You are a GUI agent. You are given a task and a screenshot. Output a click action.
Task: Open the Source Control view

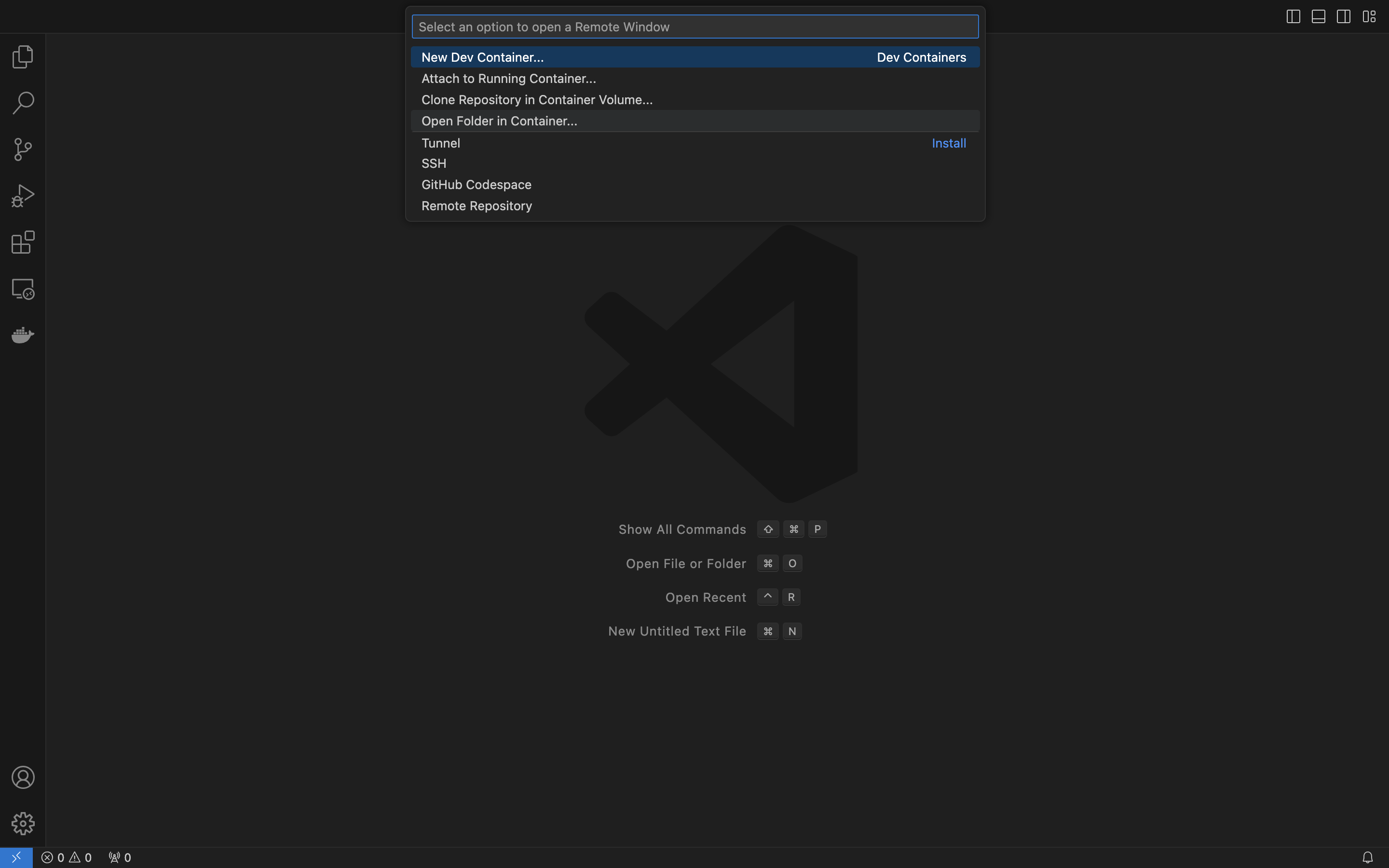pos(23,149)
